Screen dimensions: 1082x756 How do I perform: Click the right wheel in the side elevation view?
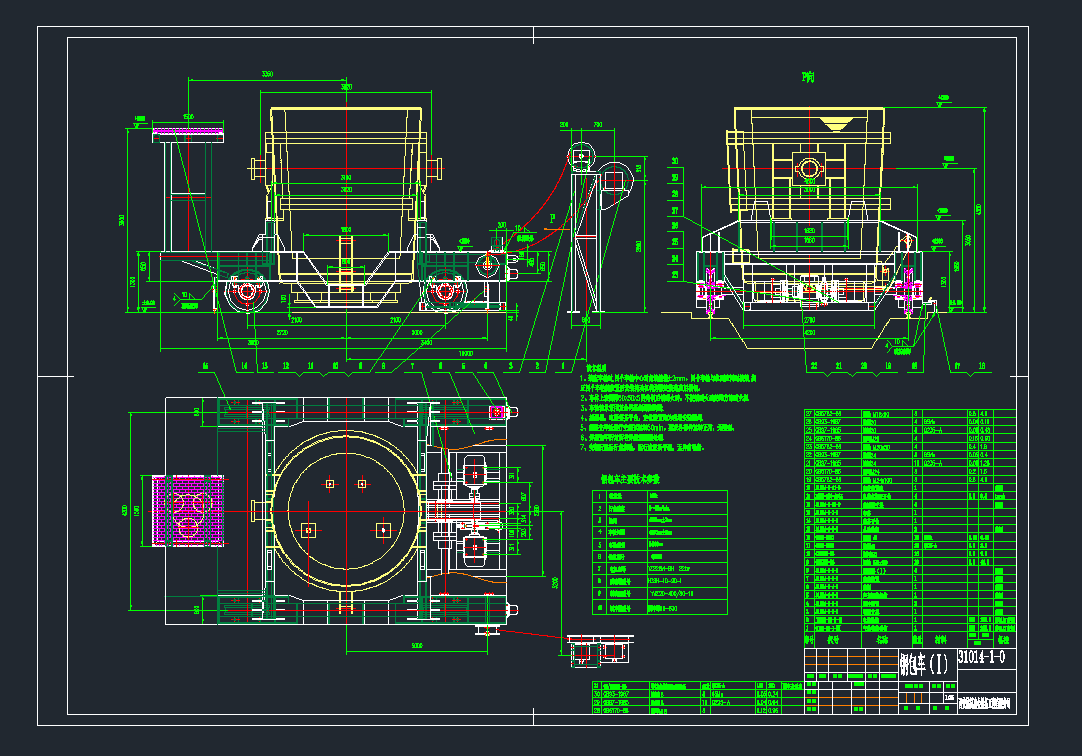pyautogui.click(x=443, y=293)
